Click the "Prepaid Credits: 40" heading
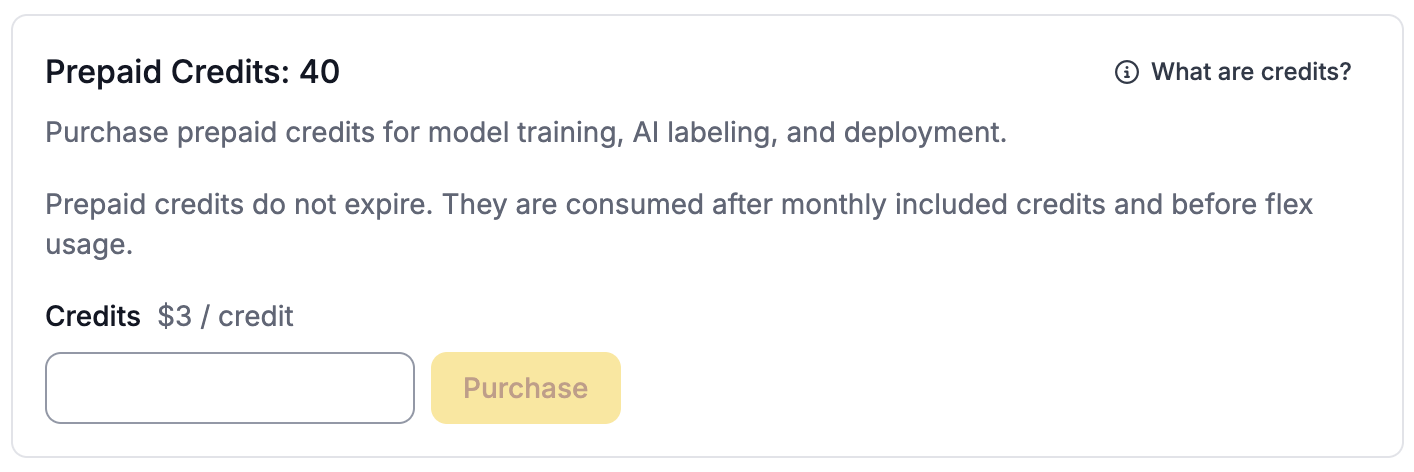This screenshot has height=472, width=1414. pos(193,72)
